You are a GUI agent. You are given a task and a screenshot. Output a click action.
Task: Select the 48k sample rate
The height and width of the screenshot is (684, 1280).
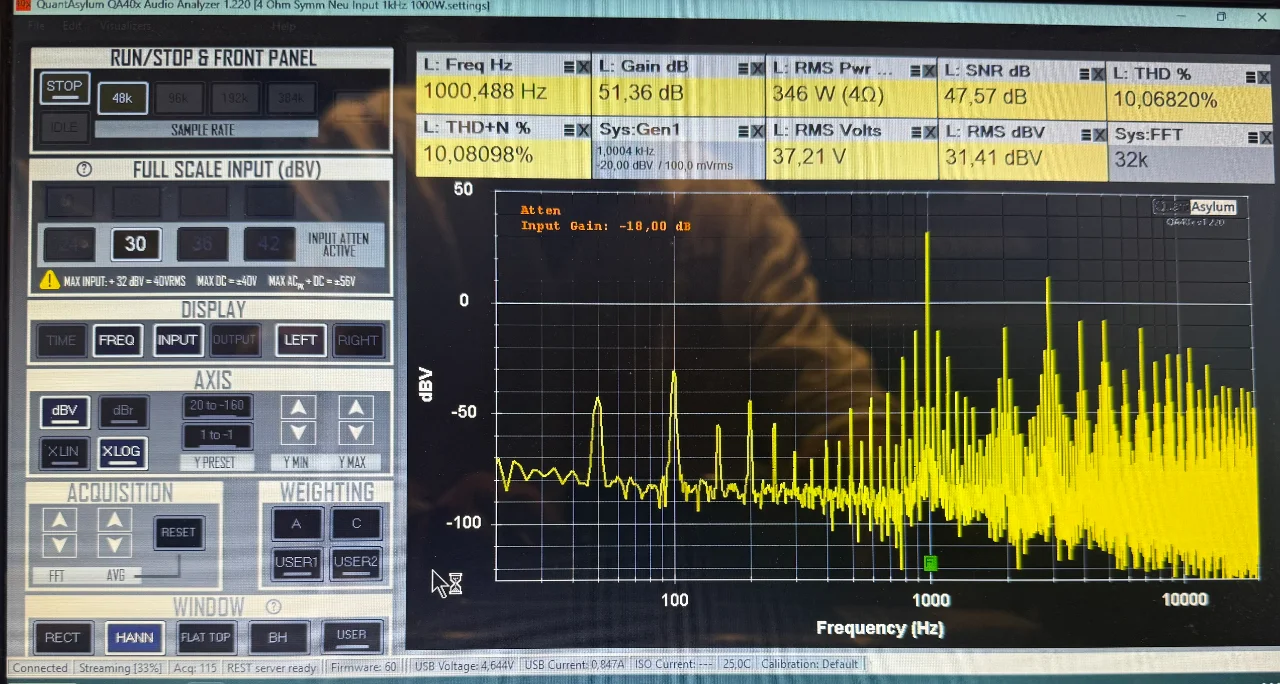[x=123, y=98]
